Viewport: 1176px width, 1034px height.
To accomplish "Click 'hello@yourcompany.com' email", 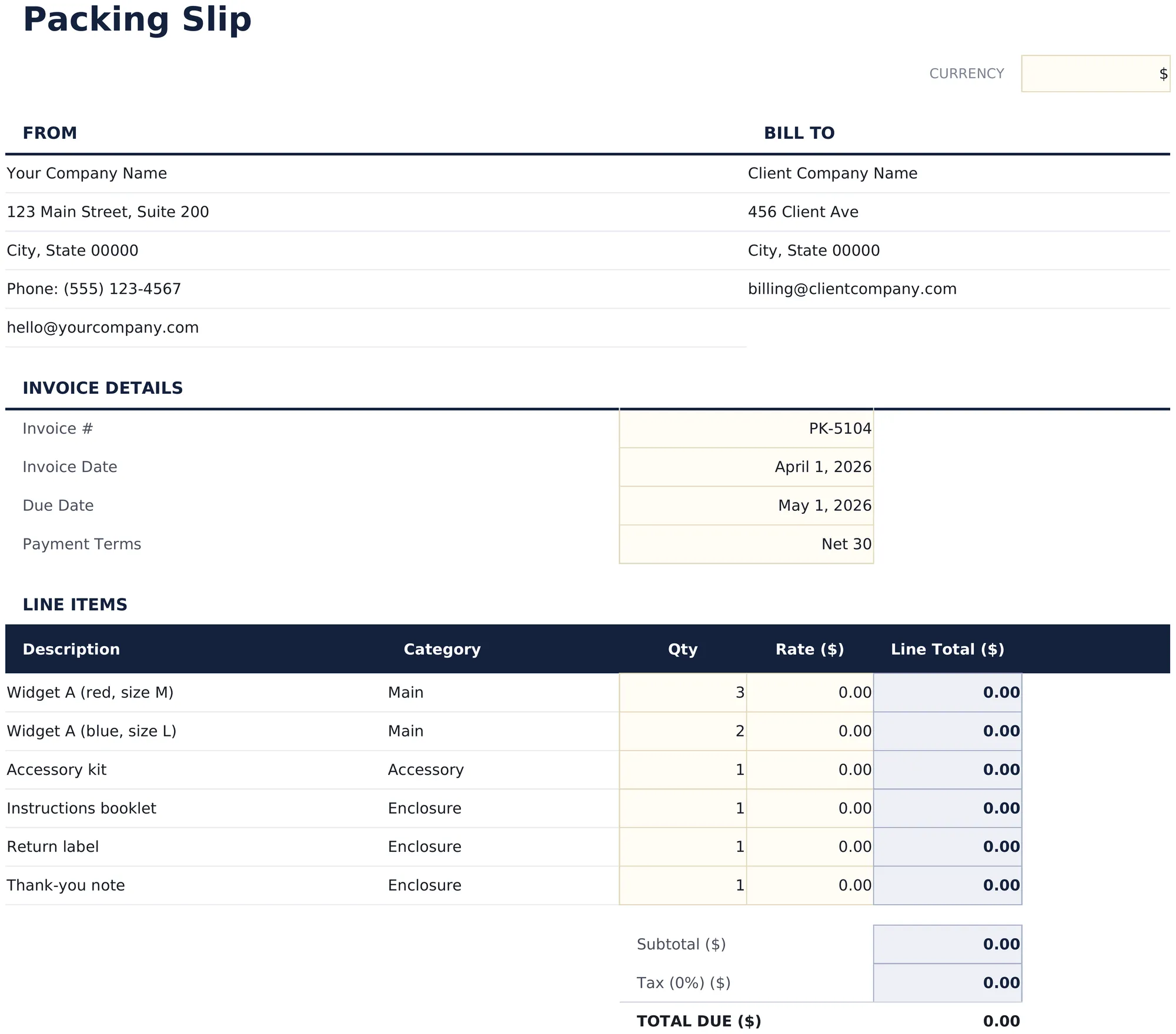I will point(102,327).
